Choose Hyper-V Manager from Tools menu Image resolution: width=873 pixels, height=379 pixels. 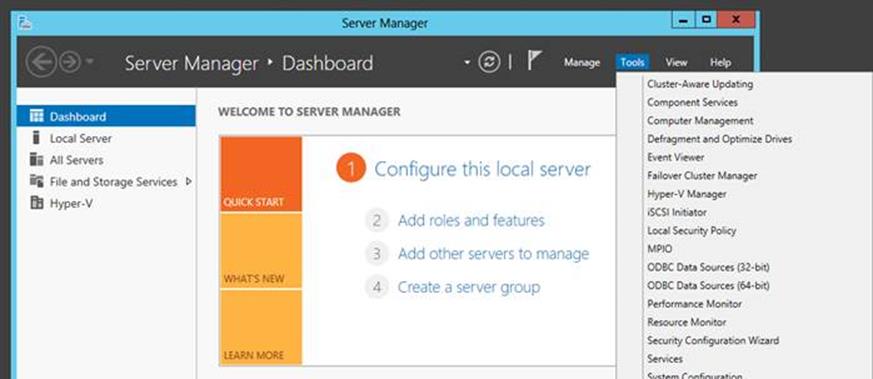tap(686, 194)
